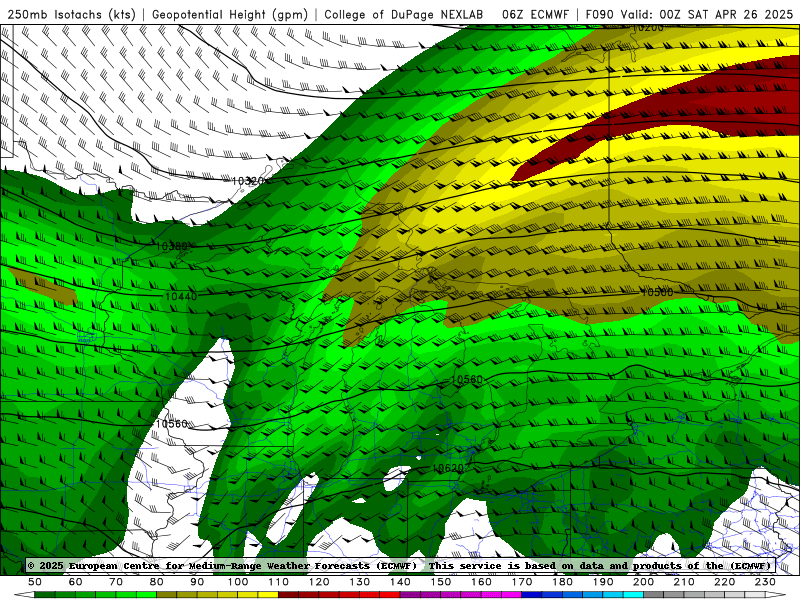Image resolution: width=800 pixels, height=600 pixels.
Task: Click the 10380 height contour label
Action: [x=171, y=246]
